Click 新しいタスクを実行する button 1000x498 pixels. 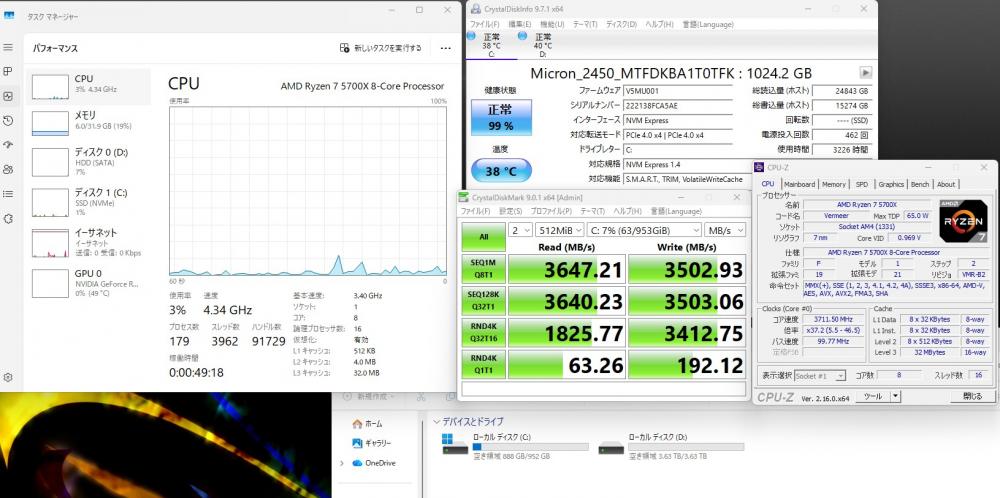pyautogui.click(x=381, y=48)
